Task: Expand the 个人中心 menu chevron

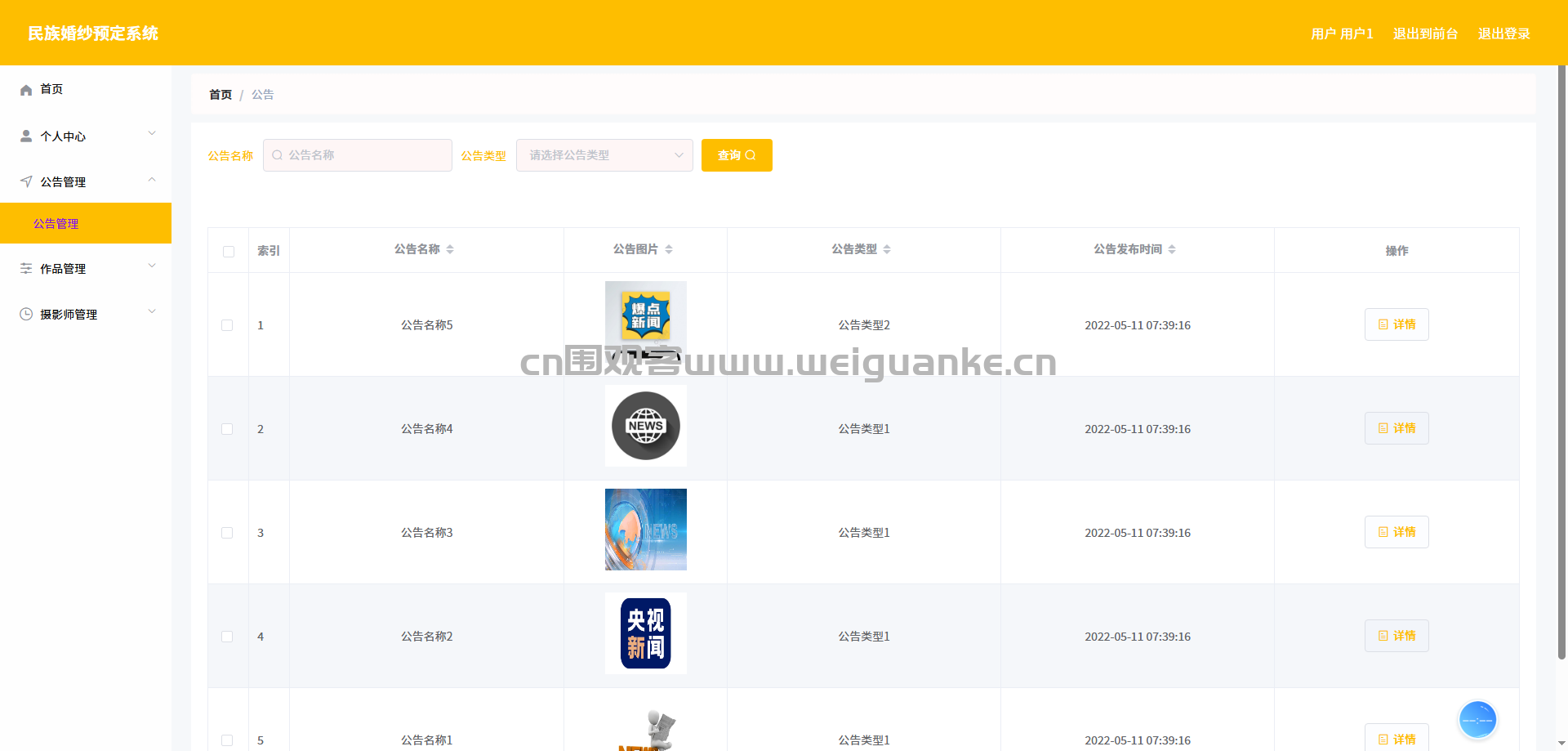Action: (x=152, y=133)
